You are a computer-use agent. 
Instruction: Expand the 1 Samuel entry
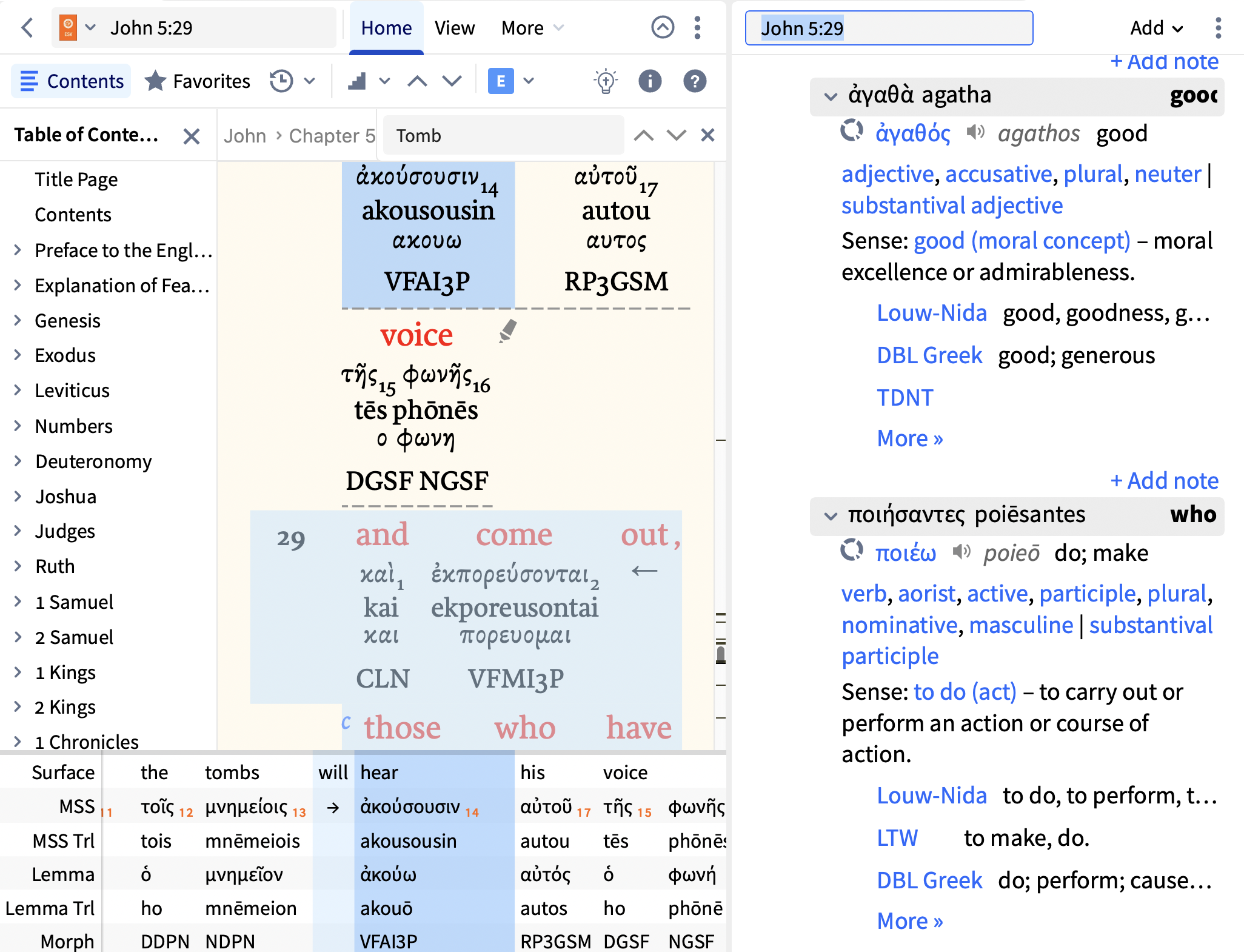coord(18,602)
